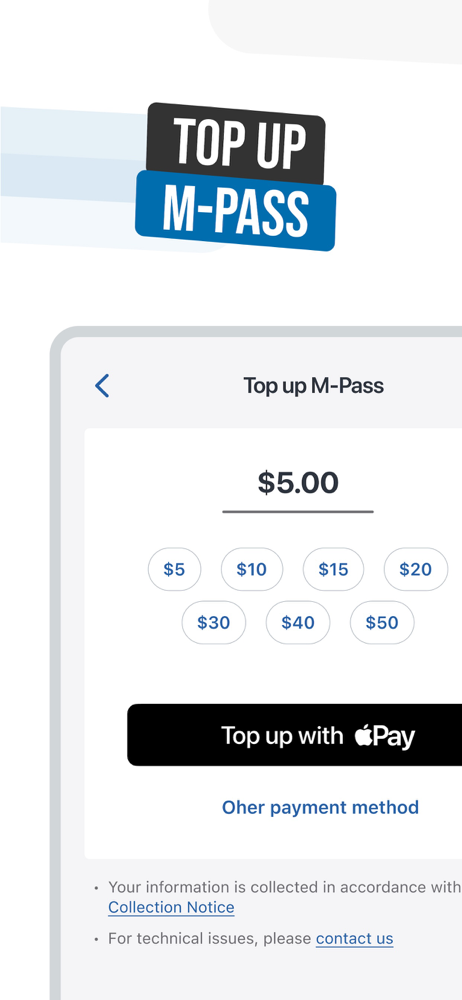462x1000 pixels.
Task: Pick the $20 amount chip
Action: pos(415,569)
